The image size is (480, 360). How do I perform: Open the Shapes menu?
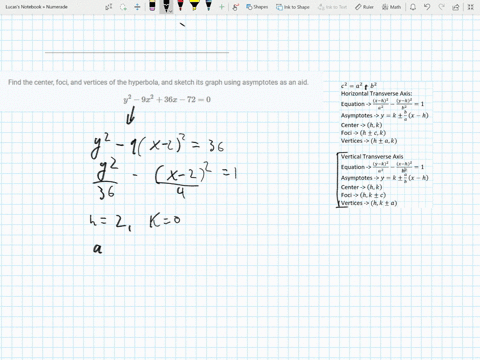click(x=257, y=7)
